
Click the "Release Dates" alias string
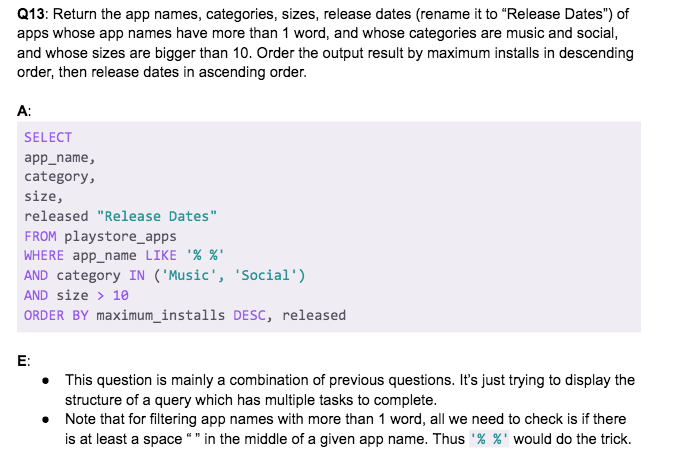point(157,216)
